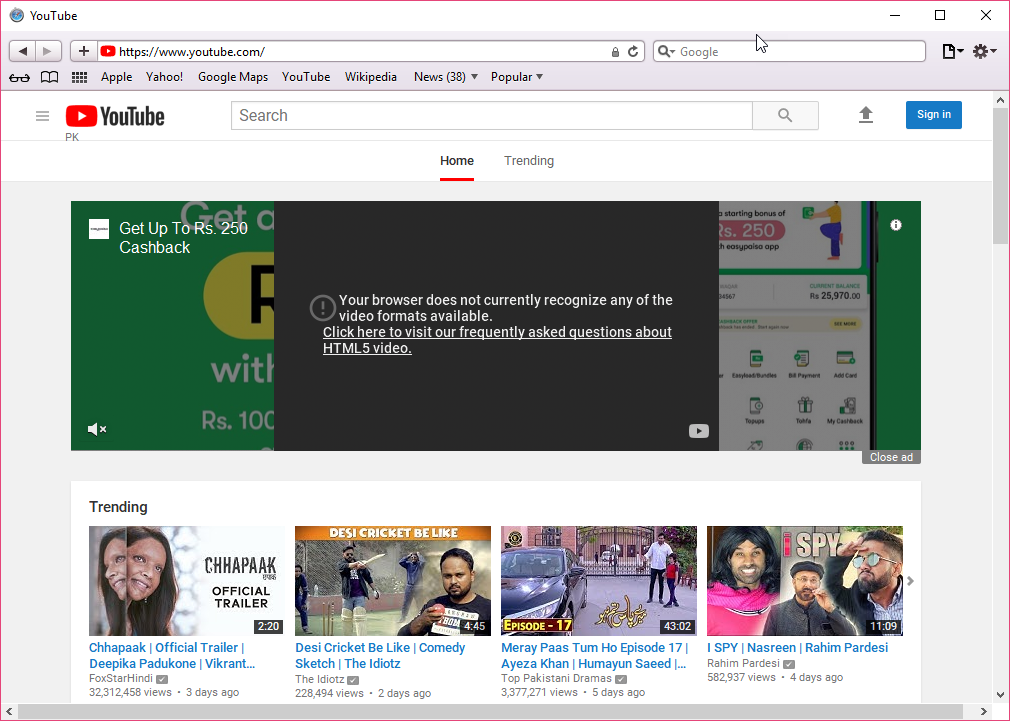Select the Home tab
This screenshot has height=721, width=1010.
(457, 161)
